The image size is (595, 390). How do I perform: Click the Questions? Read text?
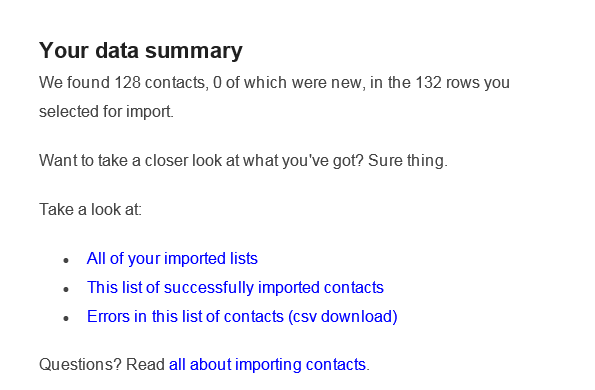102,365
